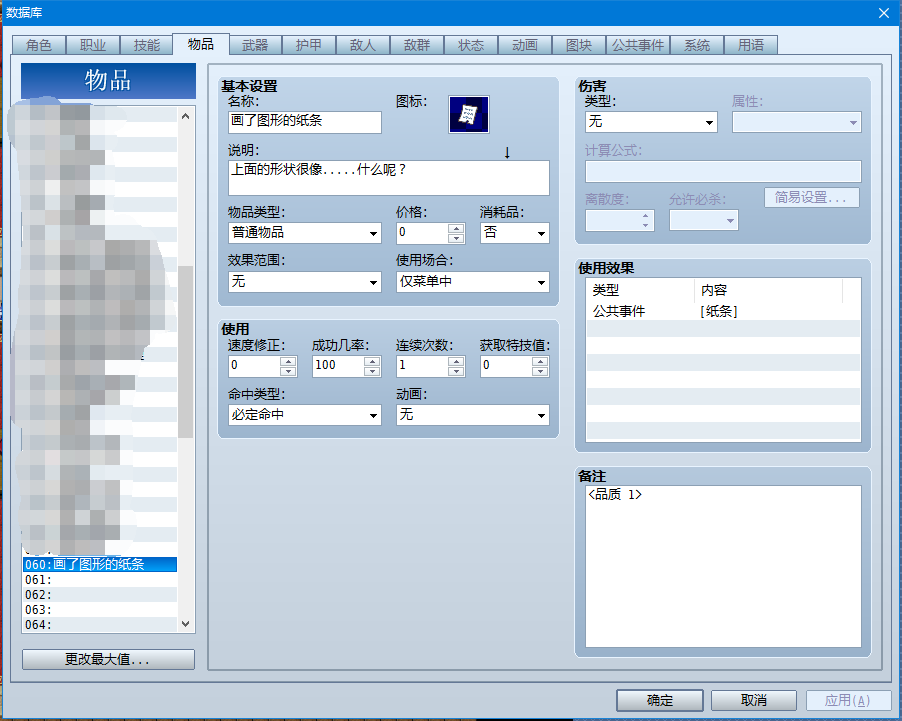Switch to the 公共事件 tab
This screenshot has width=902, height=721.
638,45
